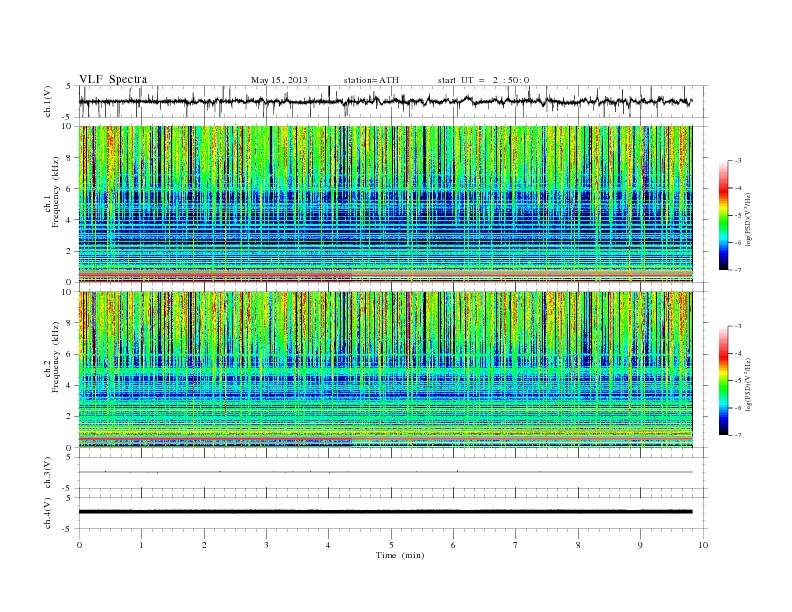Click the 6 kHz tick on ch.2 frequency axis
The height and width of the screenshot is (612, 792).
(69, 354)
